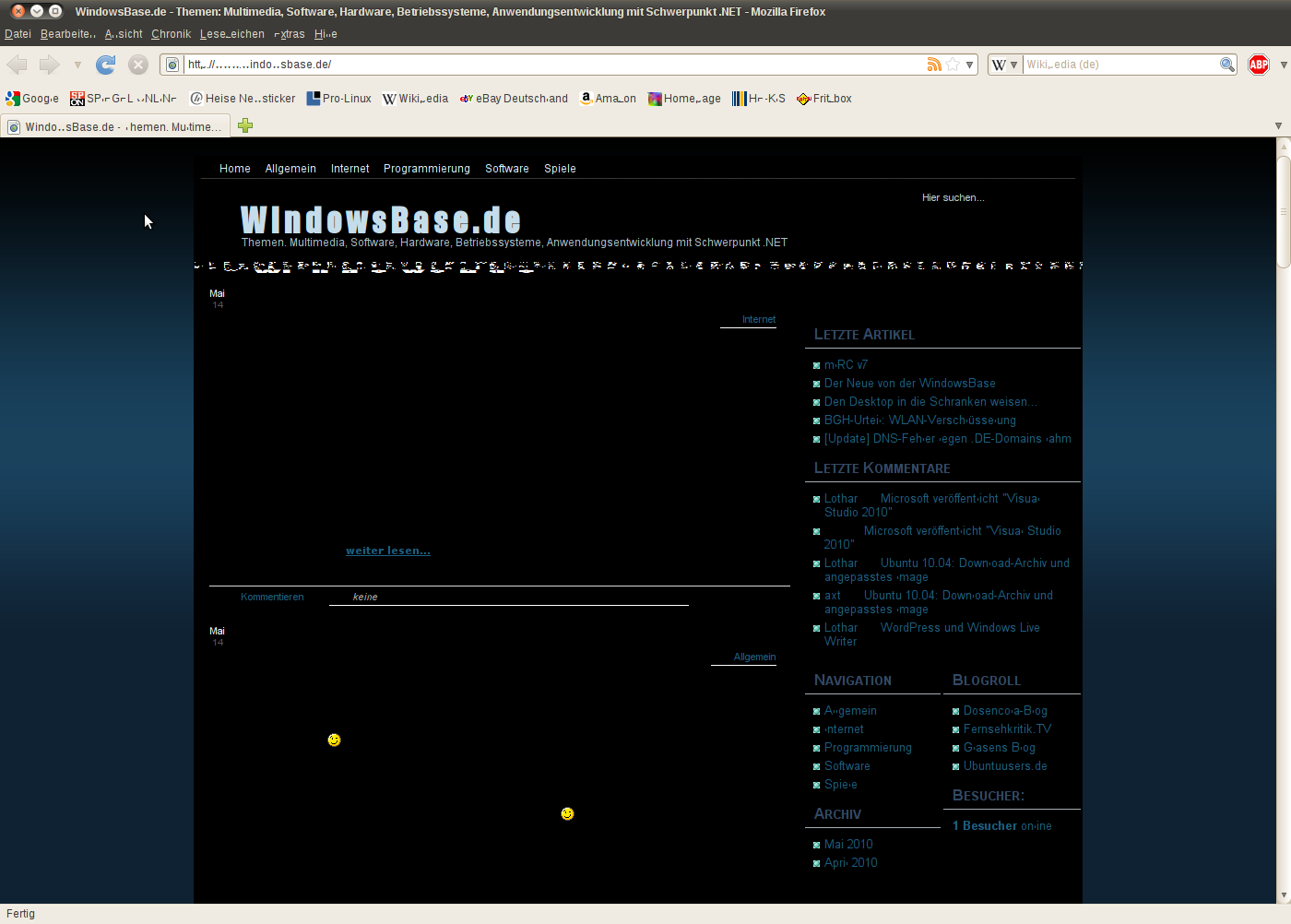Open the back/forward history dropdown arrow

point(77,65)
